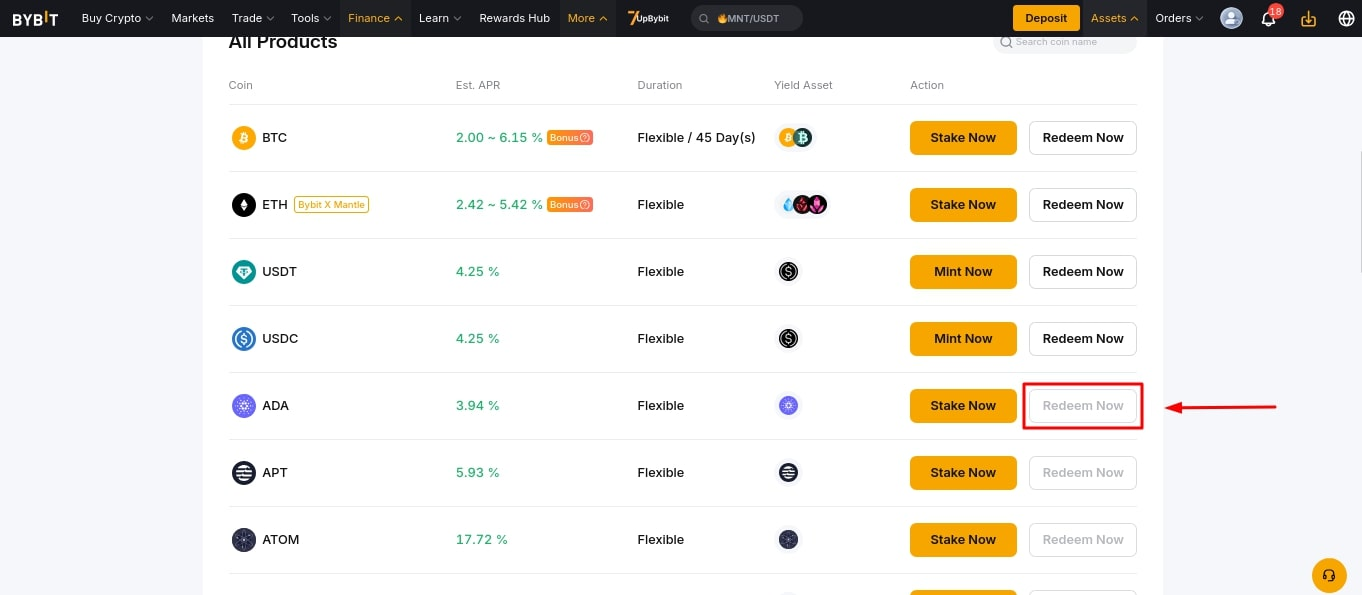Open the language globe icon
The height and width of the screenshot is (595, 1362).
tap(1346, 18)
